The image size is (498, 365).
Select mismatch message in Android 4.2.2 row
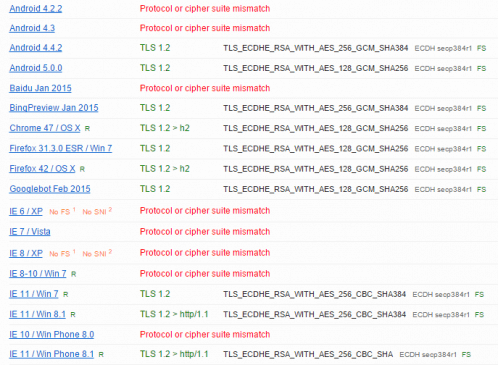click(205, 9)
